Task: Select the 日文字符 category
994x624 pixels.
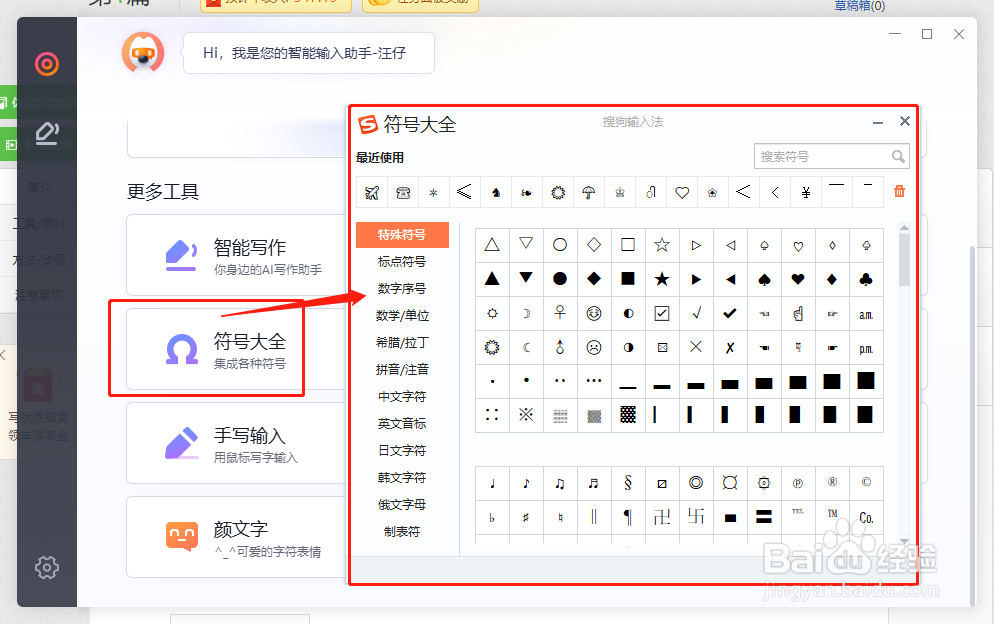Action: click(402, 451)
